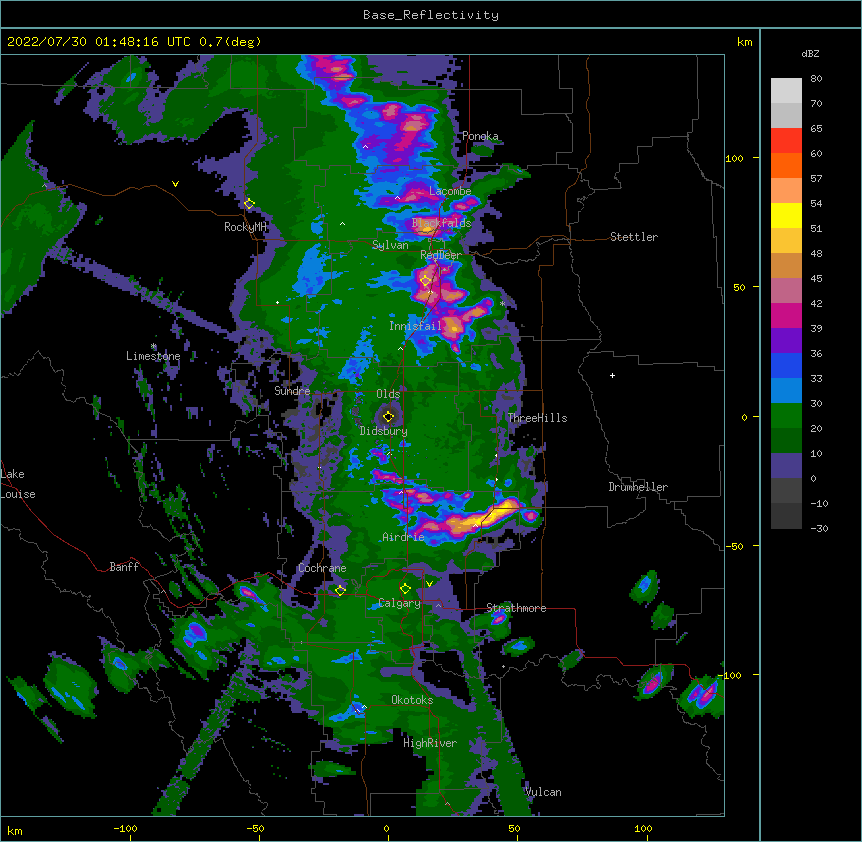Click the km unit label at bottom left
Image resolution: width=862 pixels, height=842 pixels.
click(15, 831)
